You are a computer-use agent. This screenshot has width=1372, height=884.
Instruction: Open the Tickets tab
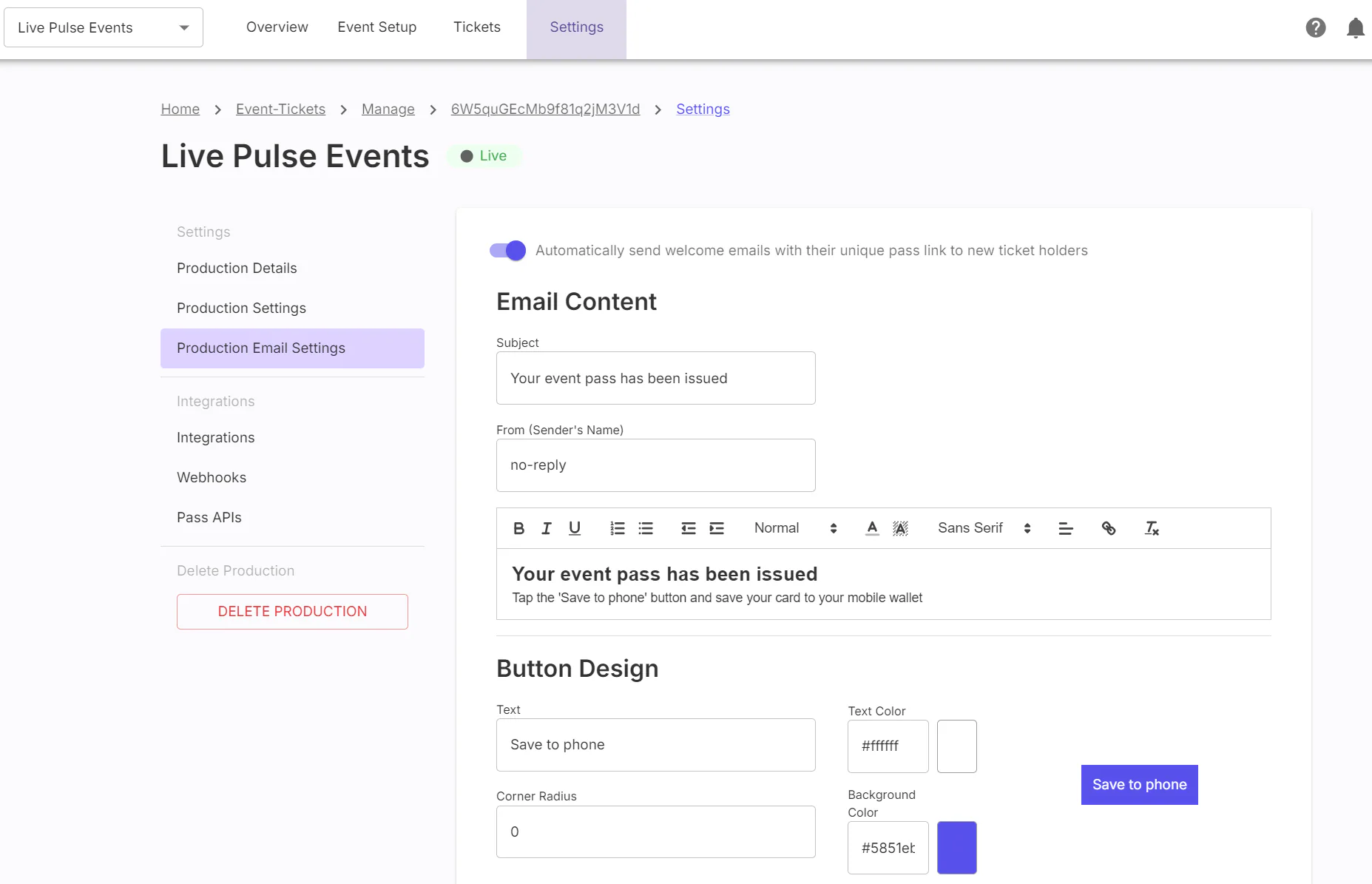click(477, 27)
